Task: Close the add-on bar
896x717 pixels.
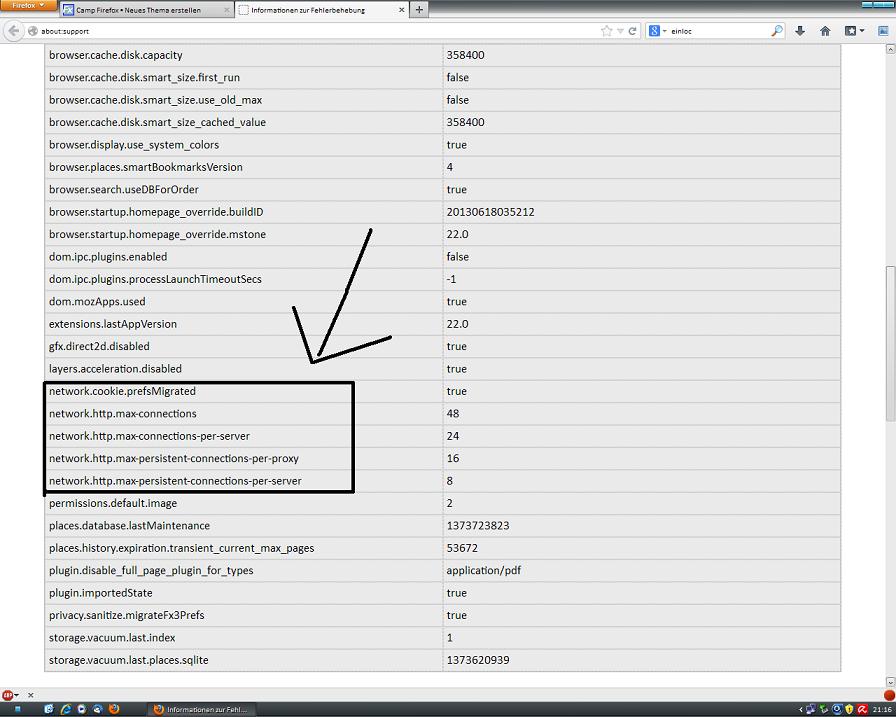Action: [31, 695]
